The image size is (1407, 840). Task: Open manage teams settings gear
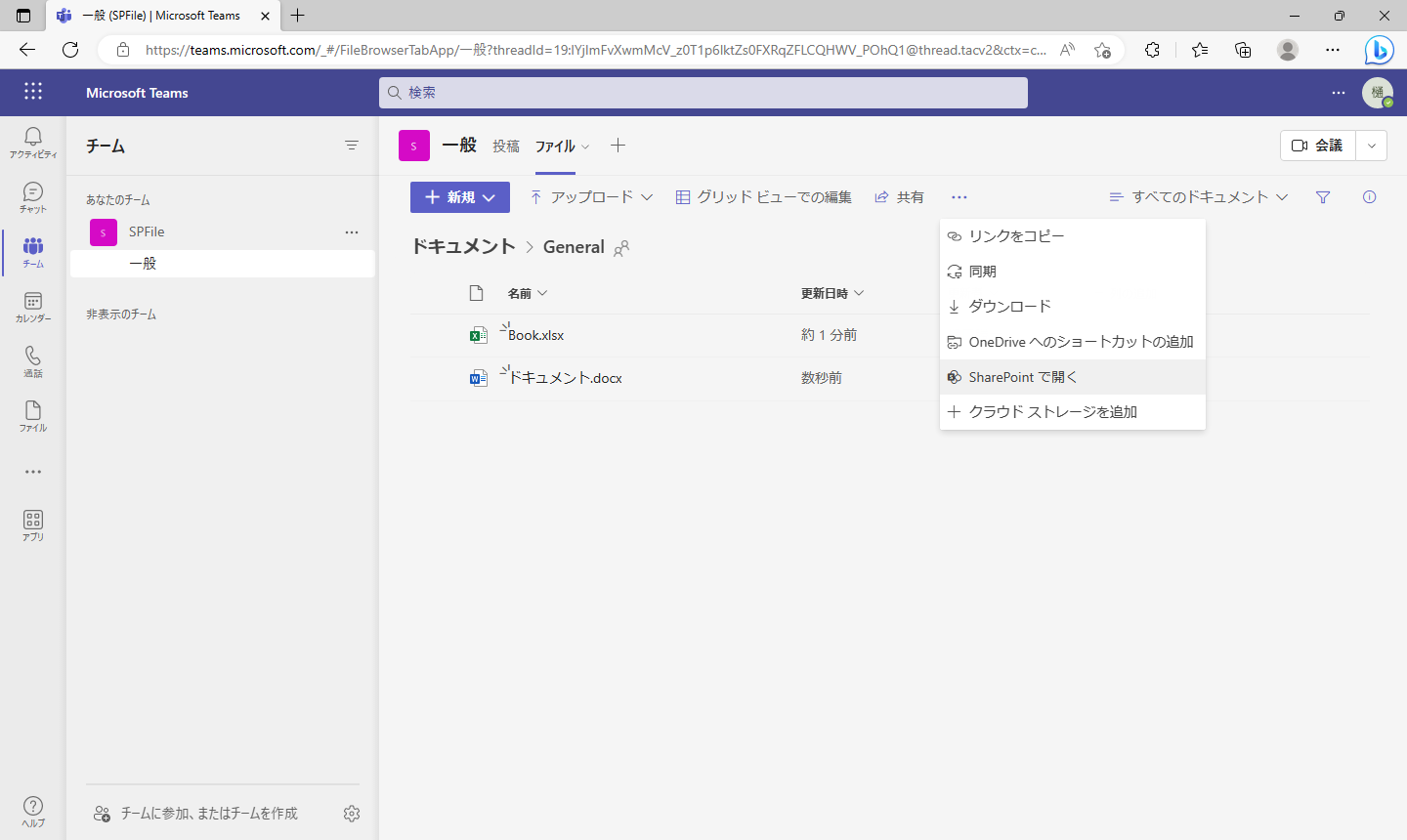click(352, 814)
